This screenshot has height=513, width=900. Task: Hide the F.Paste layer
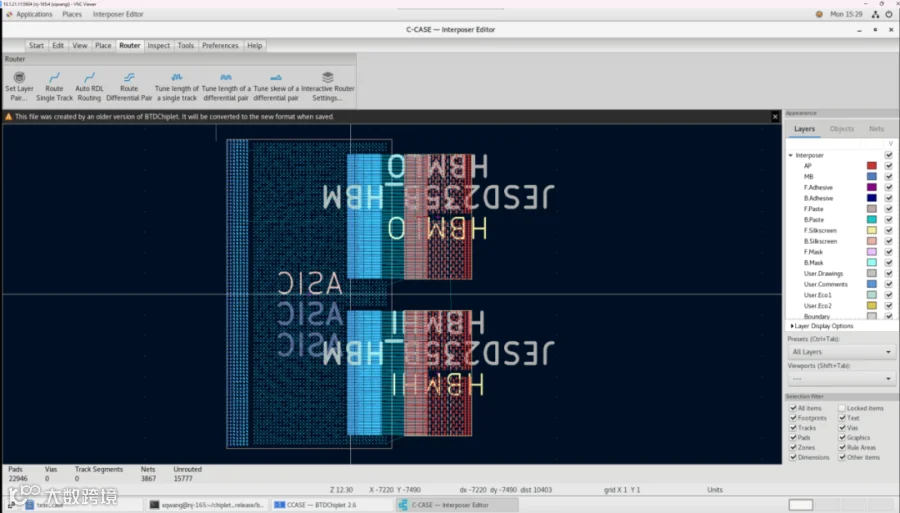(889, 209)
